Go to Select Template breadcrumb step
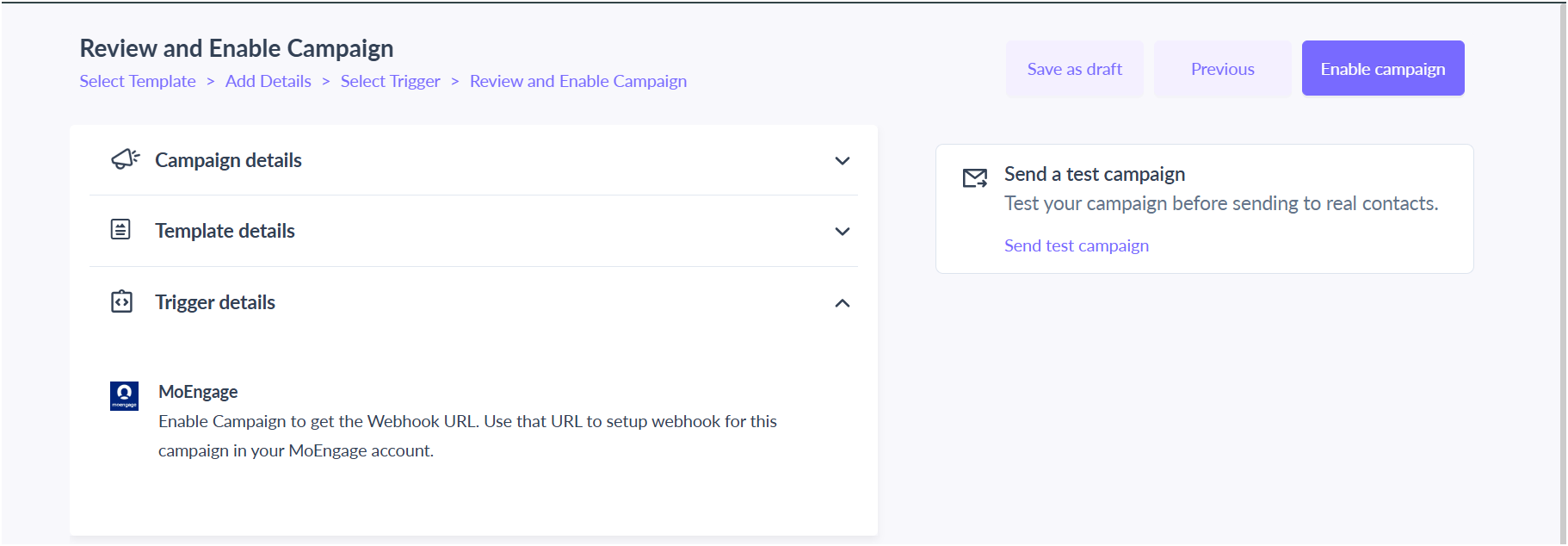 (x=138, y=81)
